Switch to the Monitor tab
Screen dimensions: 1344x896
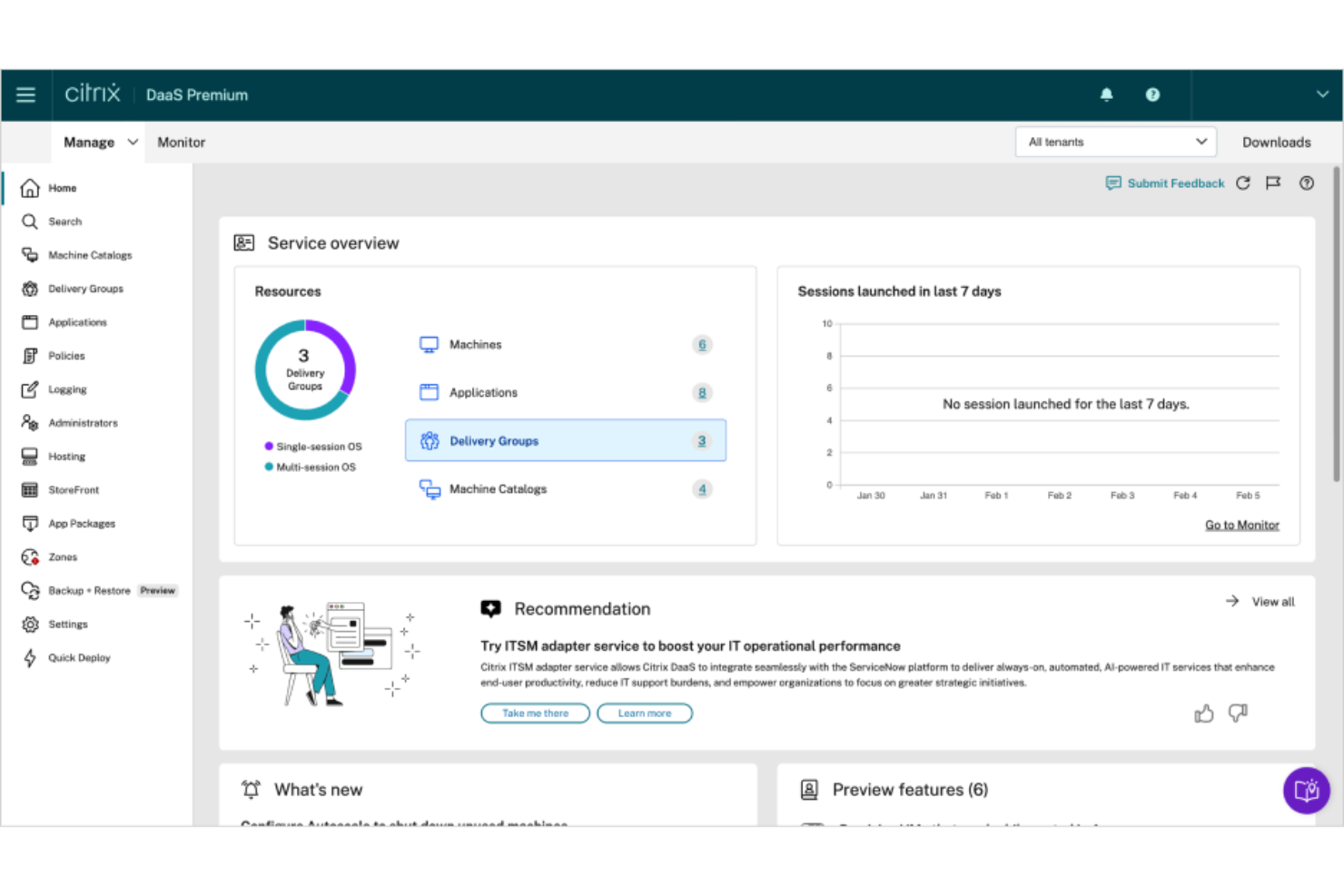click(x=181, y=143)
